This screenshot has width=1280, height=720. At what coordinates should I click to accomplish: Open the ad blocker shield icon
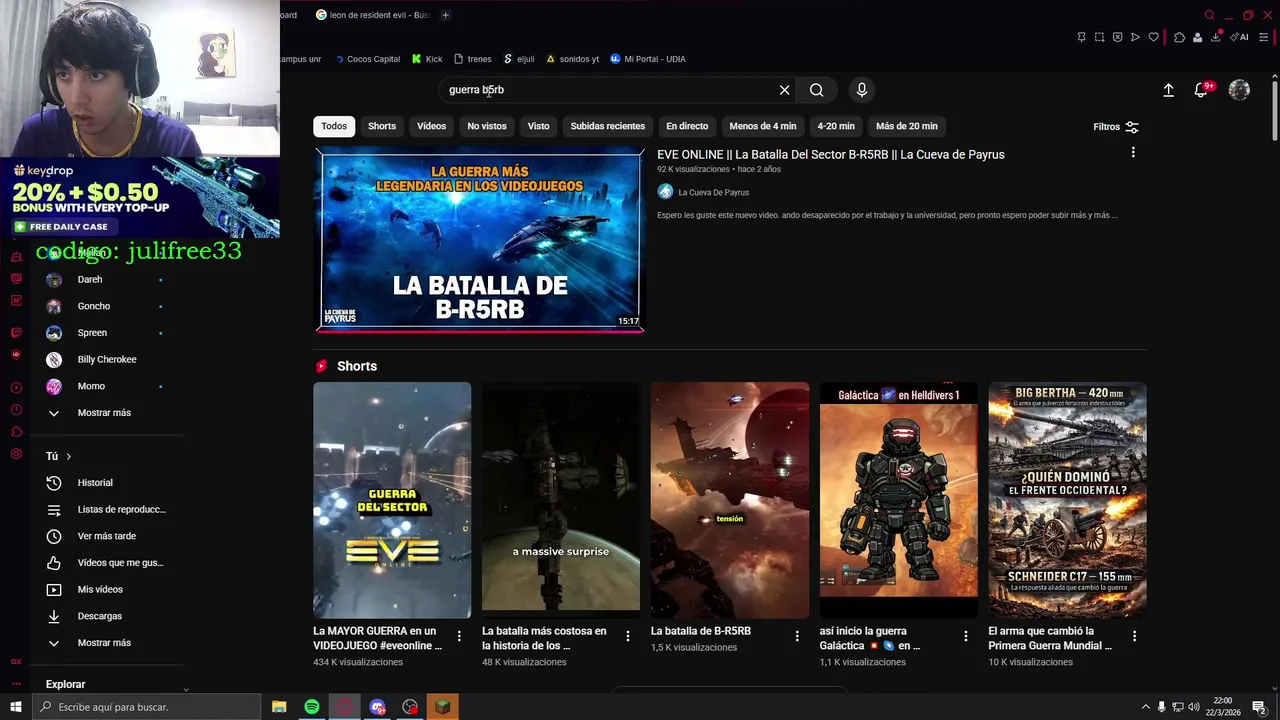click(x=1117, y=37)
